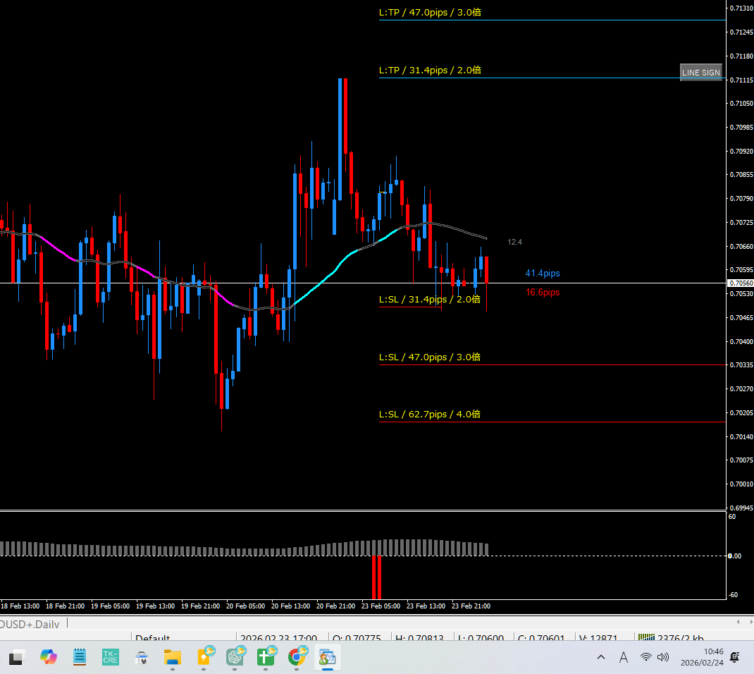Open the blue notepad app in taskbar
Image resolution: width=754 pixels, height=674 pixels.
[79, 657]
